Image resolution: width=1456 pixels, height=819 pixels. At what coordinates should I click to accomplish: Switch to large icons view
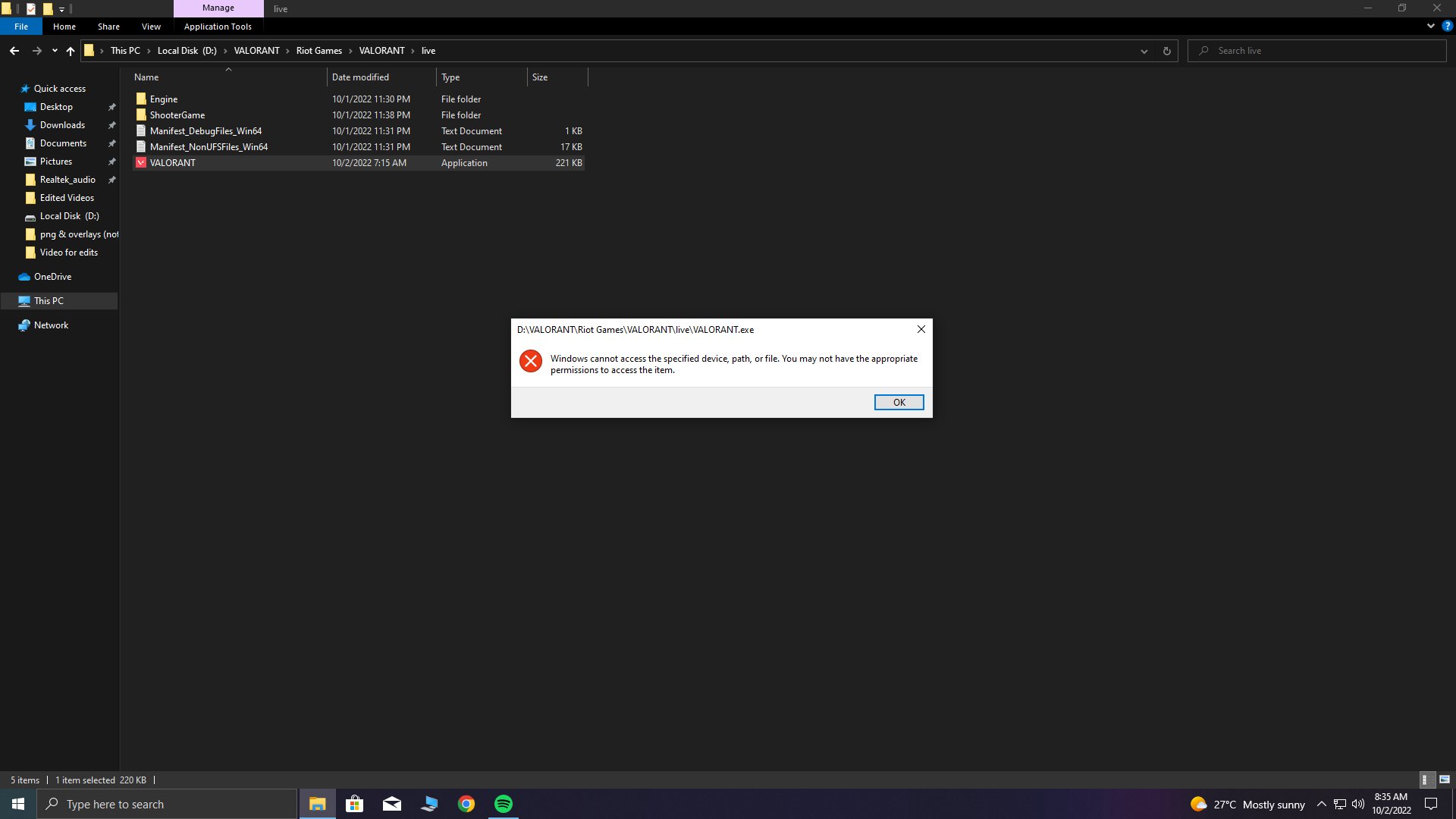(x=1444, y=780)
